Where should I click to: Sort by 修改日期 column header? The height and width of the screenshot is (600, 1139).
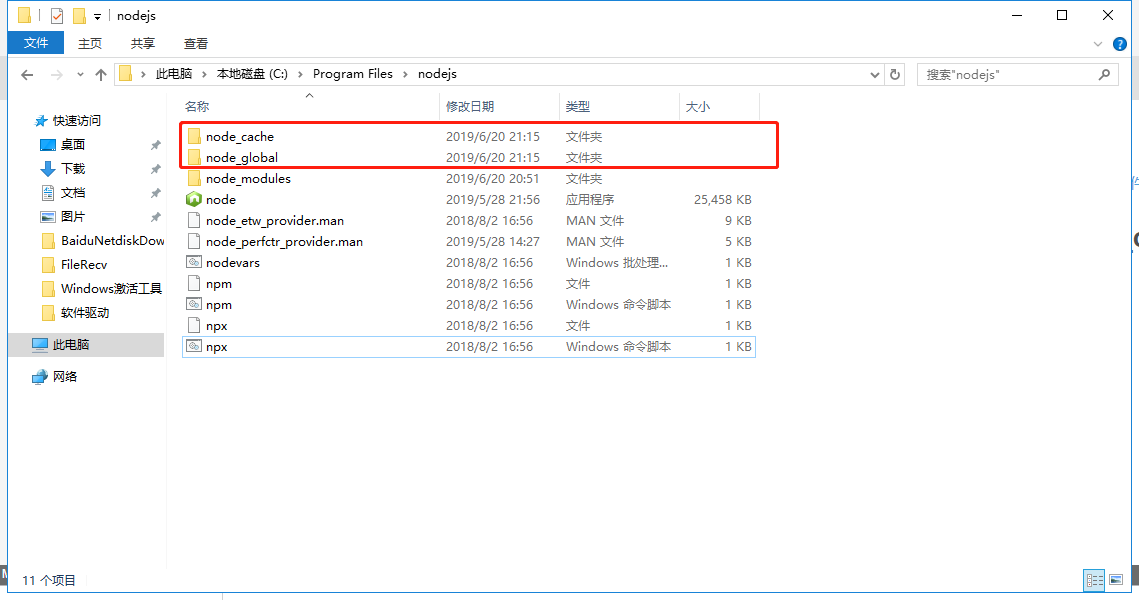pos(470,107)
